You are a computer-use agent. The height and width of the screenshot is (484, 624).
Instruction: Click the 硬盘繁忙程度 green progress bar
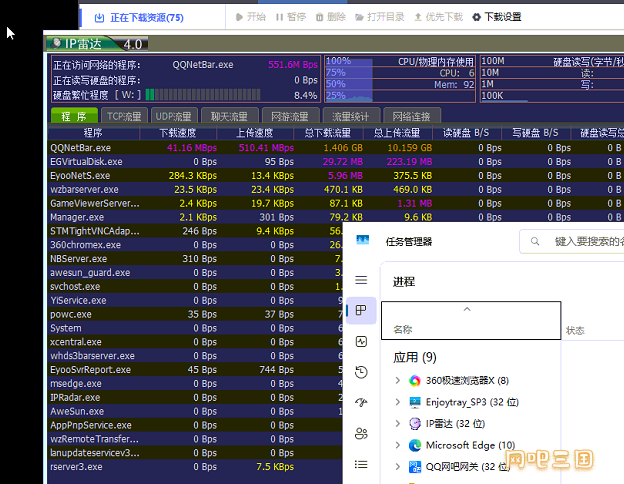point(203,95)
